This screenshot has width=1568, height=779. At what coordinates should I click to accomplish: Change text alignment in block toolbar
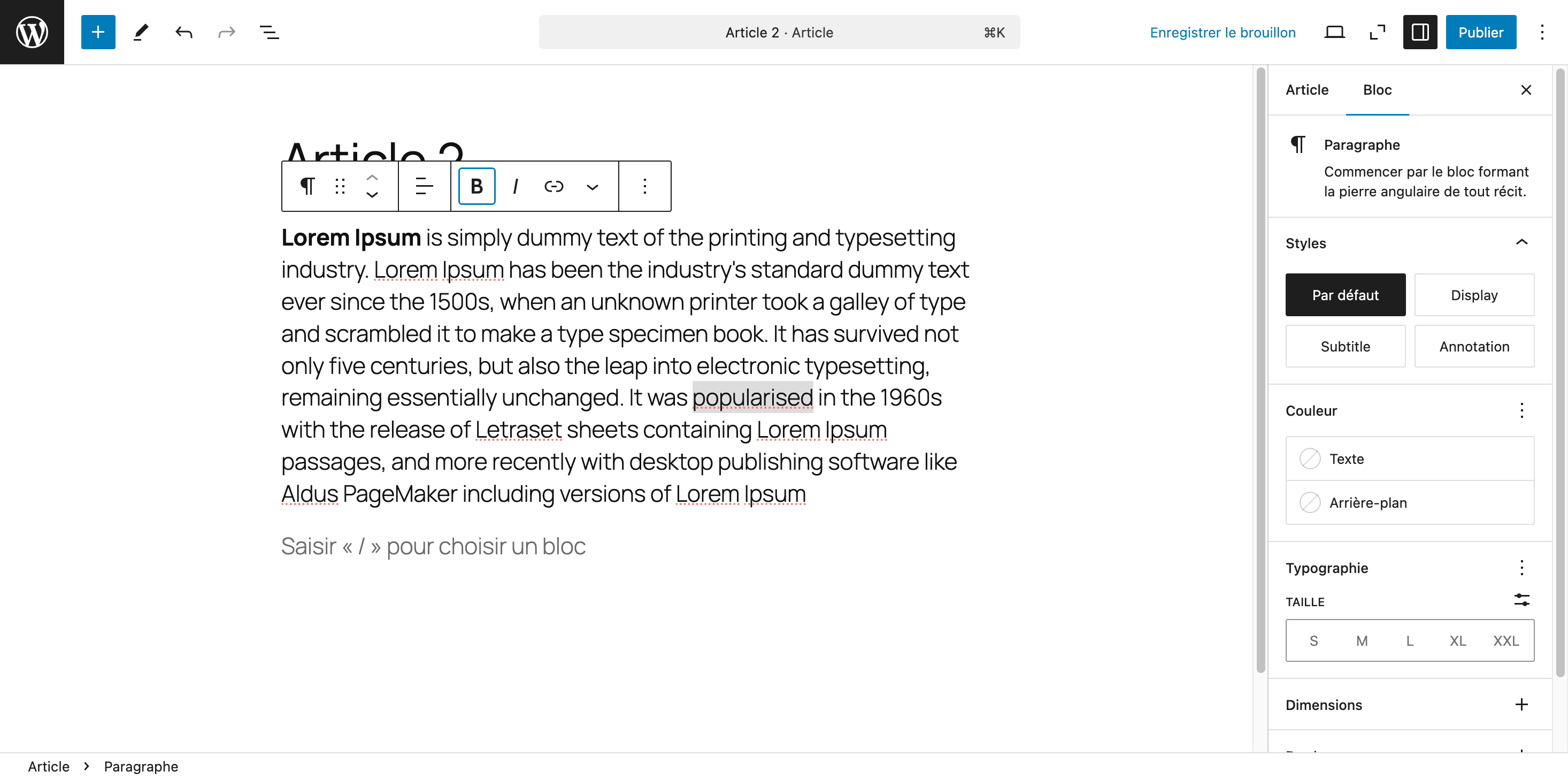click(424, 186)
